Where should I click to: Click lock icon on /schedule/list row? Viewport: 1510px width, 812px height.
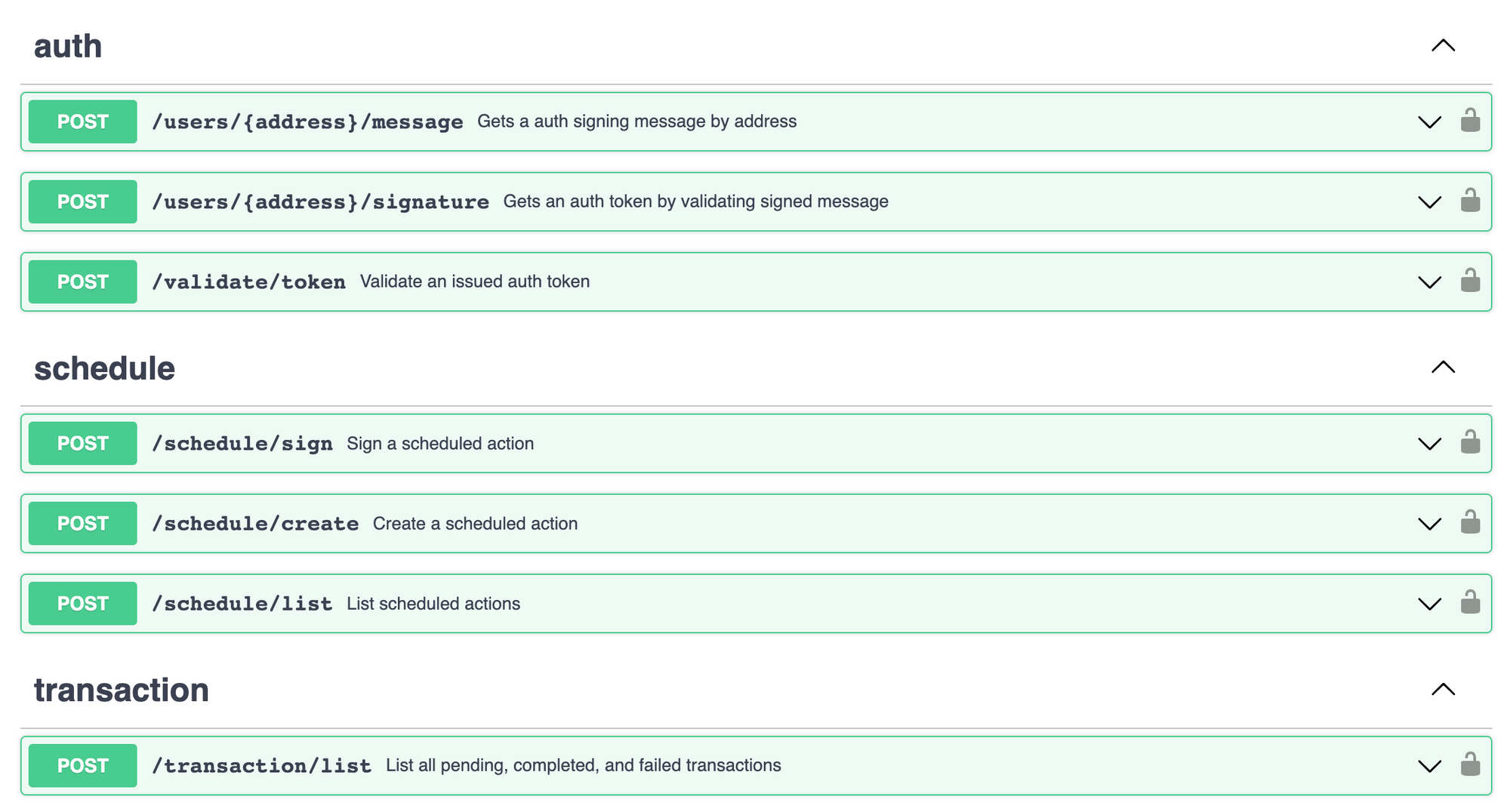click(x=1470, y=601)
